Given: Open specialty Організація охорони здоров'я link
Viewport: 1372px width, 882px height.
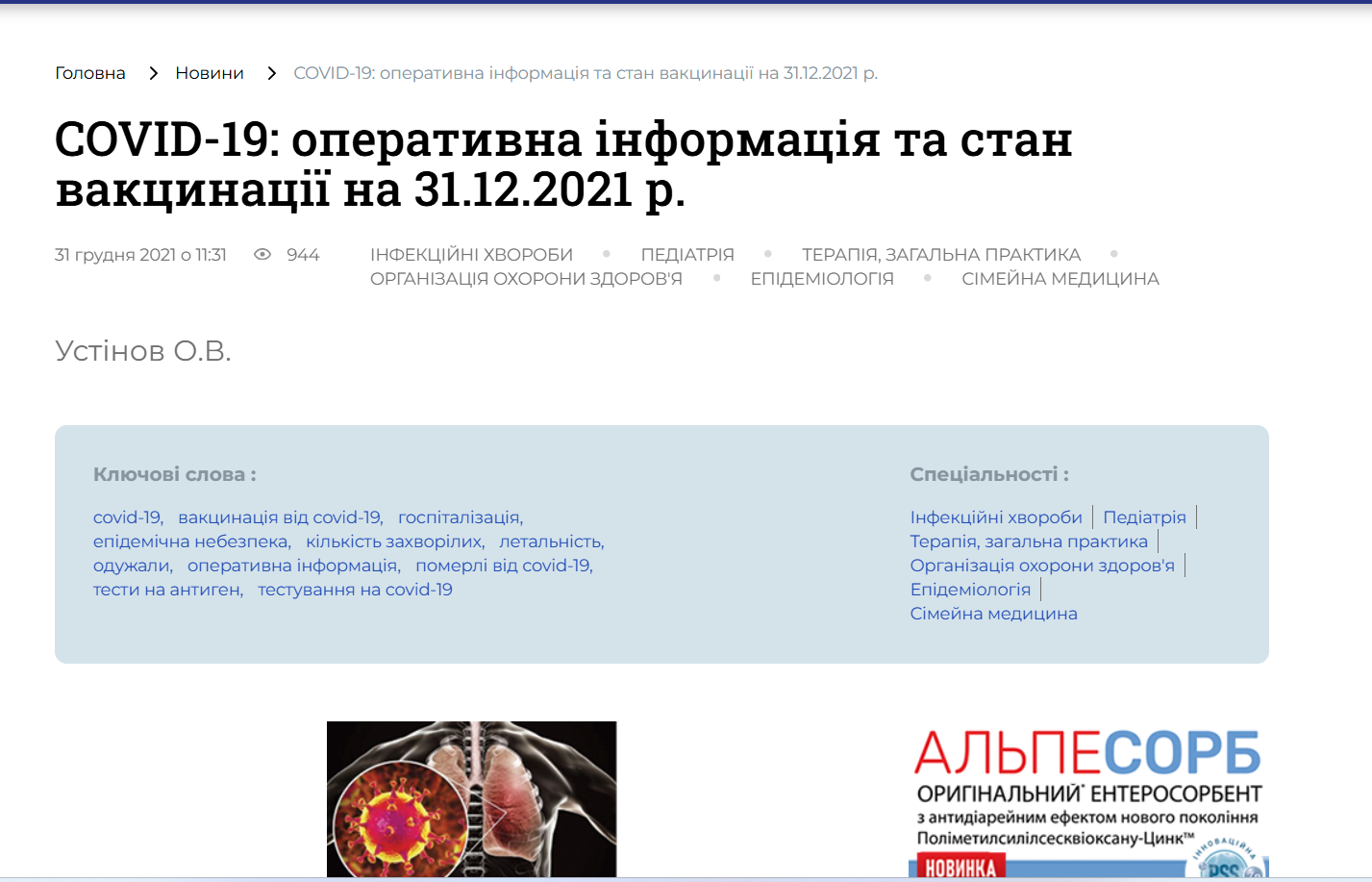Looking at the screenshot, I should point(1042,566).
